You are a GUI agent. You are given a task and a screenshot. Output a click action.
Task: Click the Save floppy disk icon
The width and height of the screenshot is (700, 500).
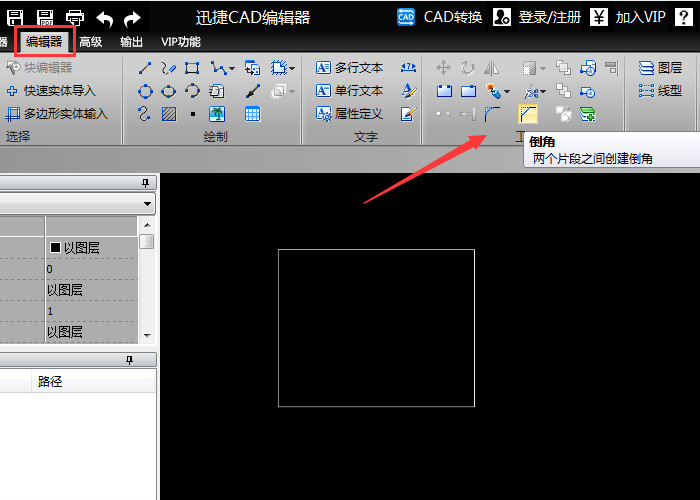(15, 18)
